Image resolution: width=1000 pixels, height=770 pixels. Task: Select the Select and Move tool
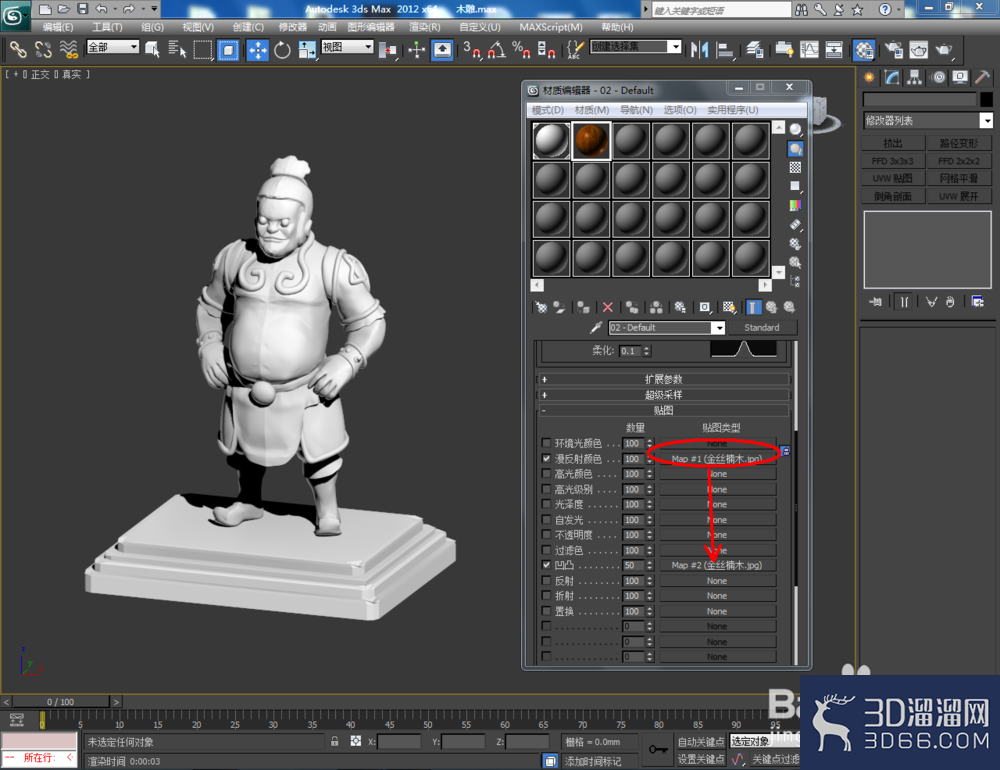tap(258, 50)
